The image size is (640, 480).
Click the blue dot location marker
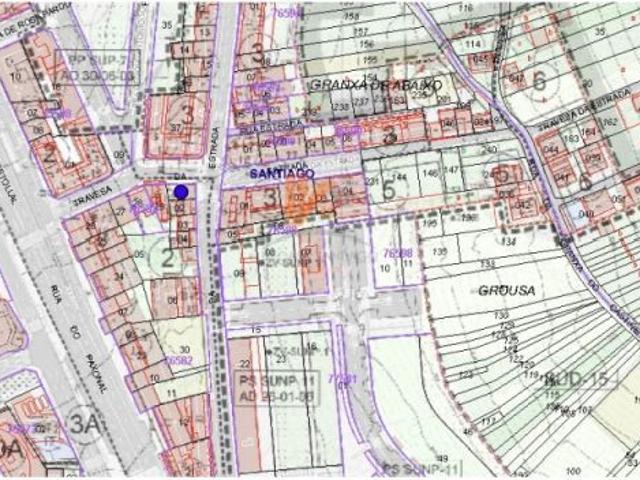point(181,191)
